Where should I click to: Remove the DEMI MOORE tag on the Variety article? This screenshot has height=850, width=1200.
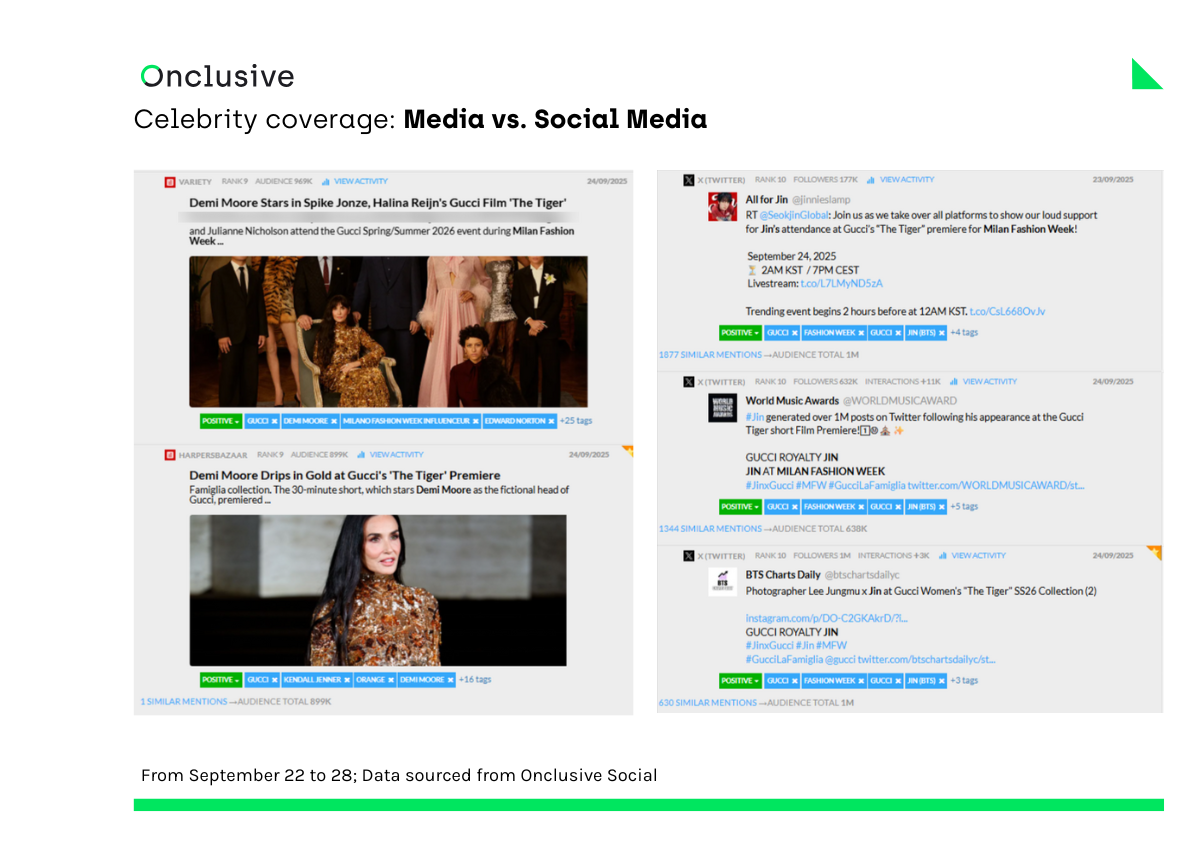(x=332, y=421)
